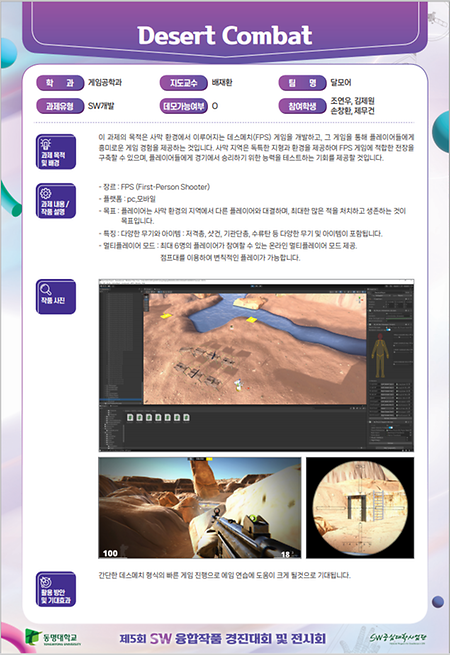The height and width of the screenshot is (655, 450).
Task: Toggle the blue switch above the humanoid avatar
Action: coord(388,330)
